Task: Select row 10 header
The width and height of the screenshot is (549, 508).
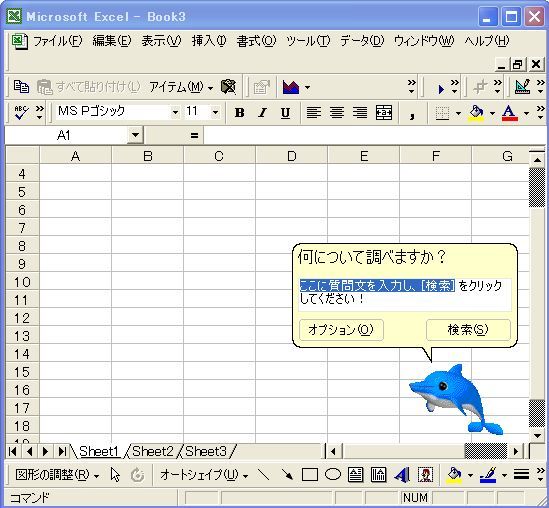Action: point(22,282)
